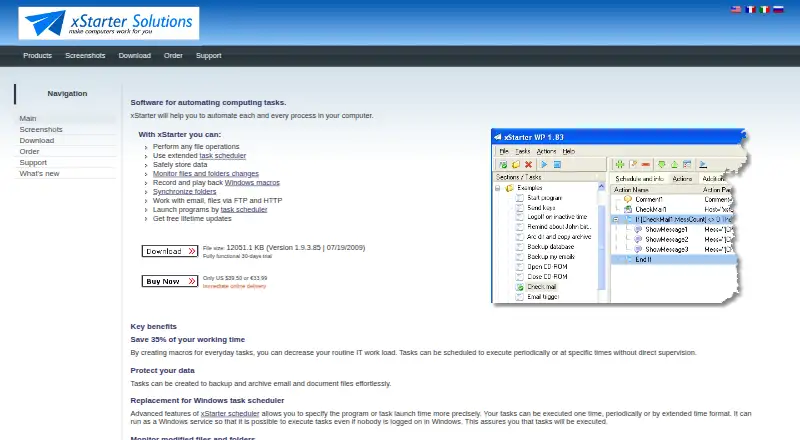Click the green new-task icon in xStarter toolbar

tap(503, 164)
